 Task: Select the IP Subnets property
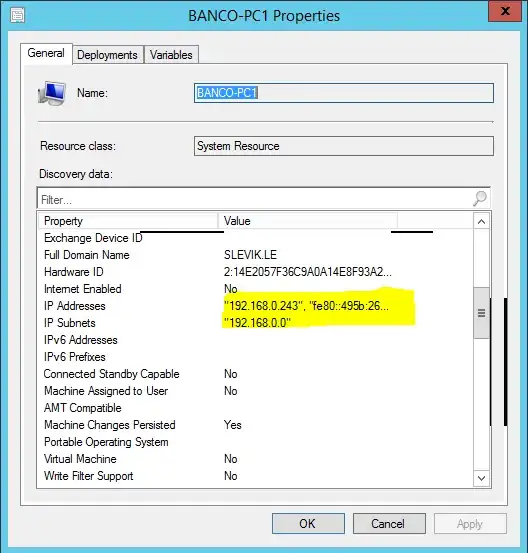tap(70, 323)
